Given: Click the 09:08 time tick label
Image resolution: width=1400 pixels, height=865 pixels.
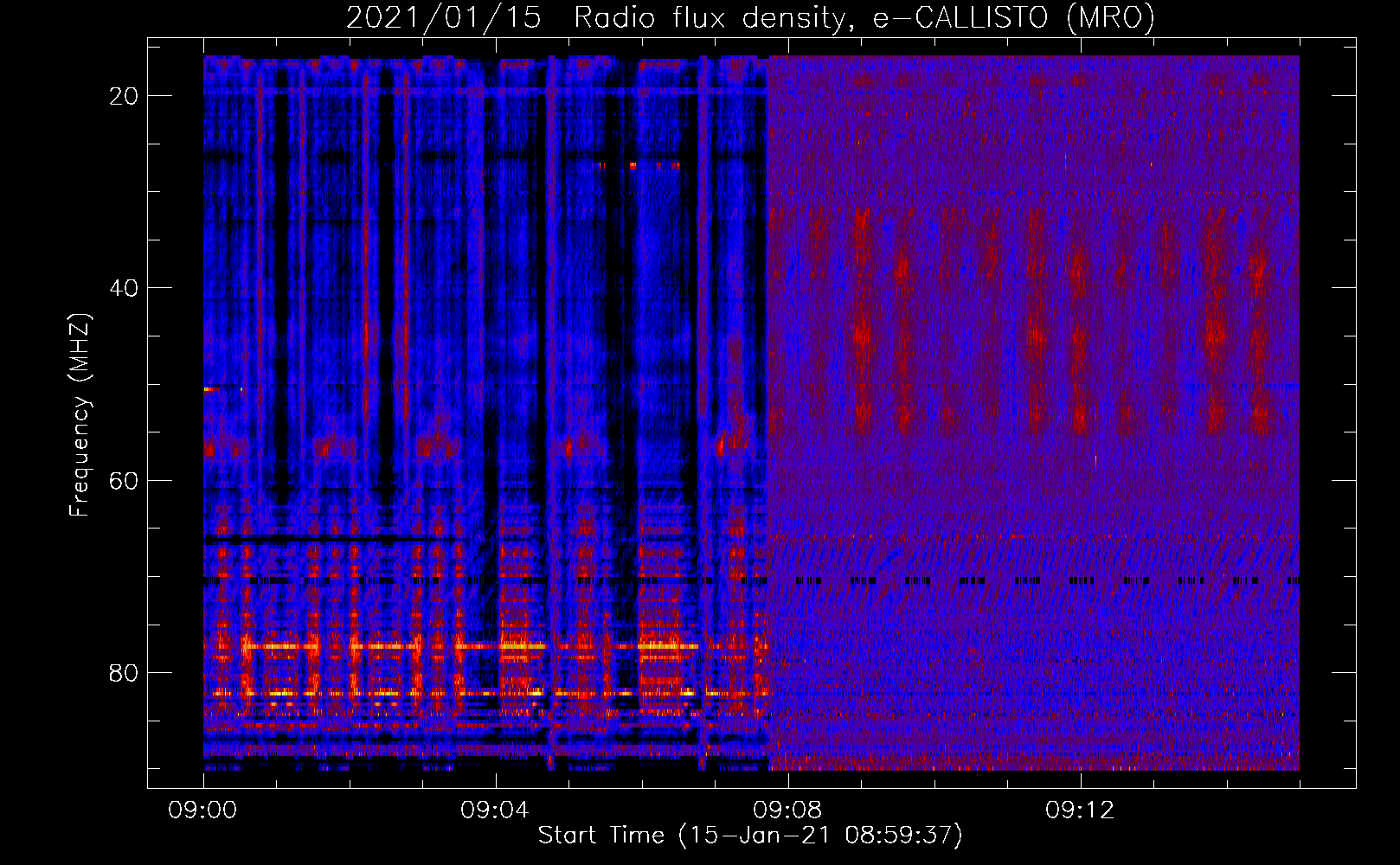Looking at the screenshot, I should click(x=787, y=811).
